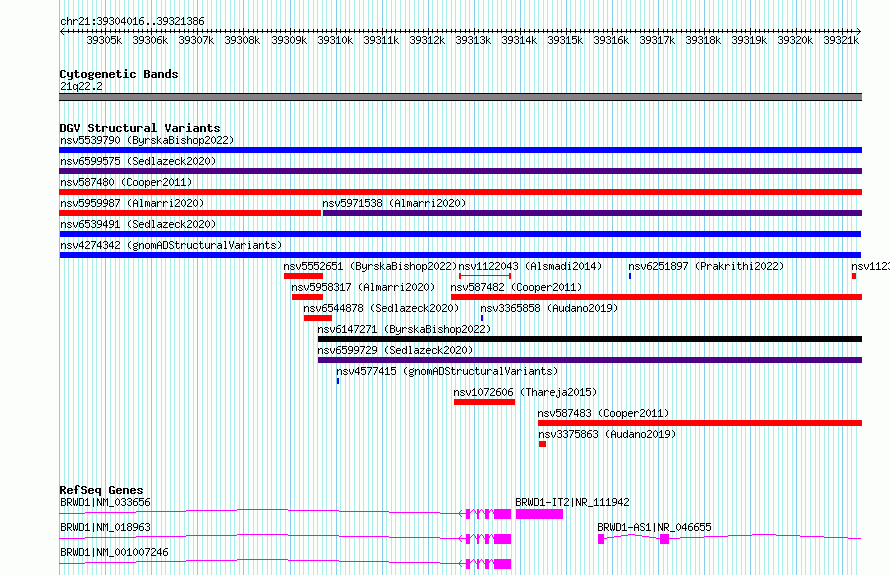Image resolution: width=890 pixels, height=575 pixels.
Task: Click the red bar of nsv587482
Action: click(657, 297)
